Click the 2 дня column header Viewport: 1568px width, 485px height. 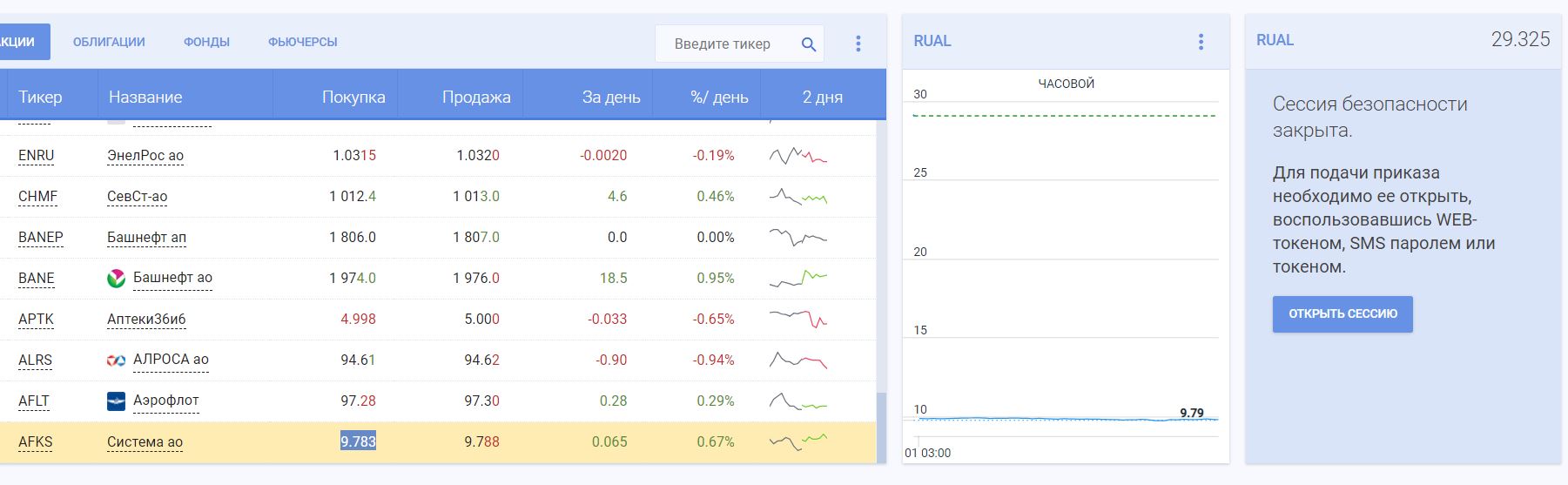(x=823, y=97)
